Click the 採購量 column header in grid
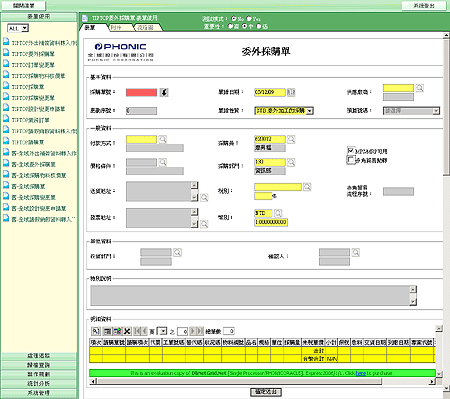This screenshot has height=399, width=450. click(x=292, y=342)
